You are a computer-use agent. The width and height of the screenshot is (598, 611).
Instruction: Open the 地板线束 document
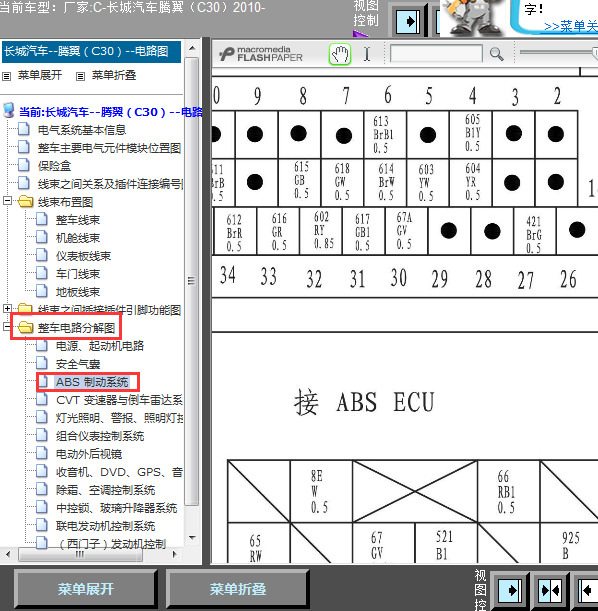(78, 292)
